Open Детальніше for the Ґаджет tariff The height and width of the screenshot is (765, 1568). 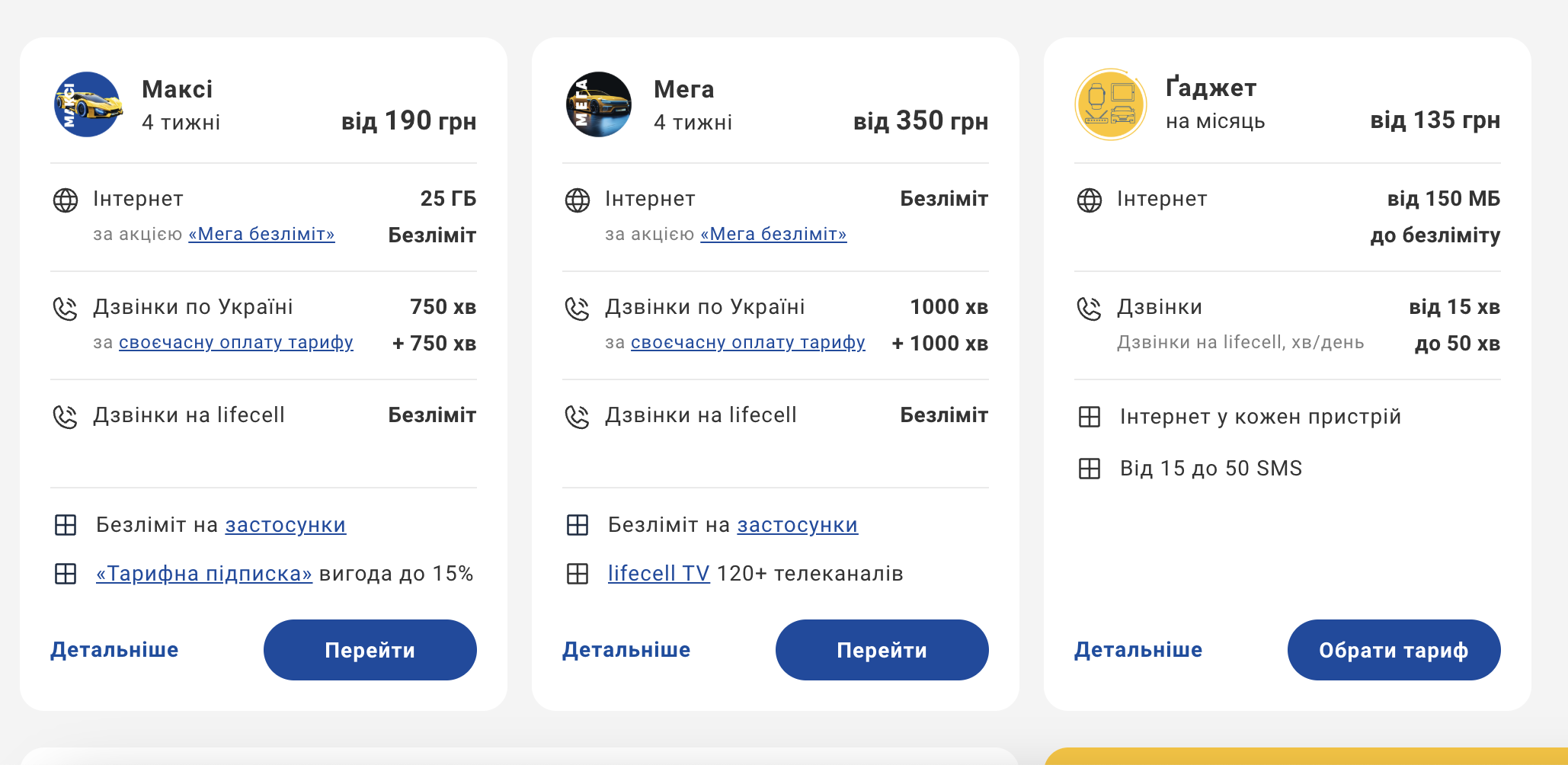(1138, 650)
